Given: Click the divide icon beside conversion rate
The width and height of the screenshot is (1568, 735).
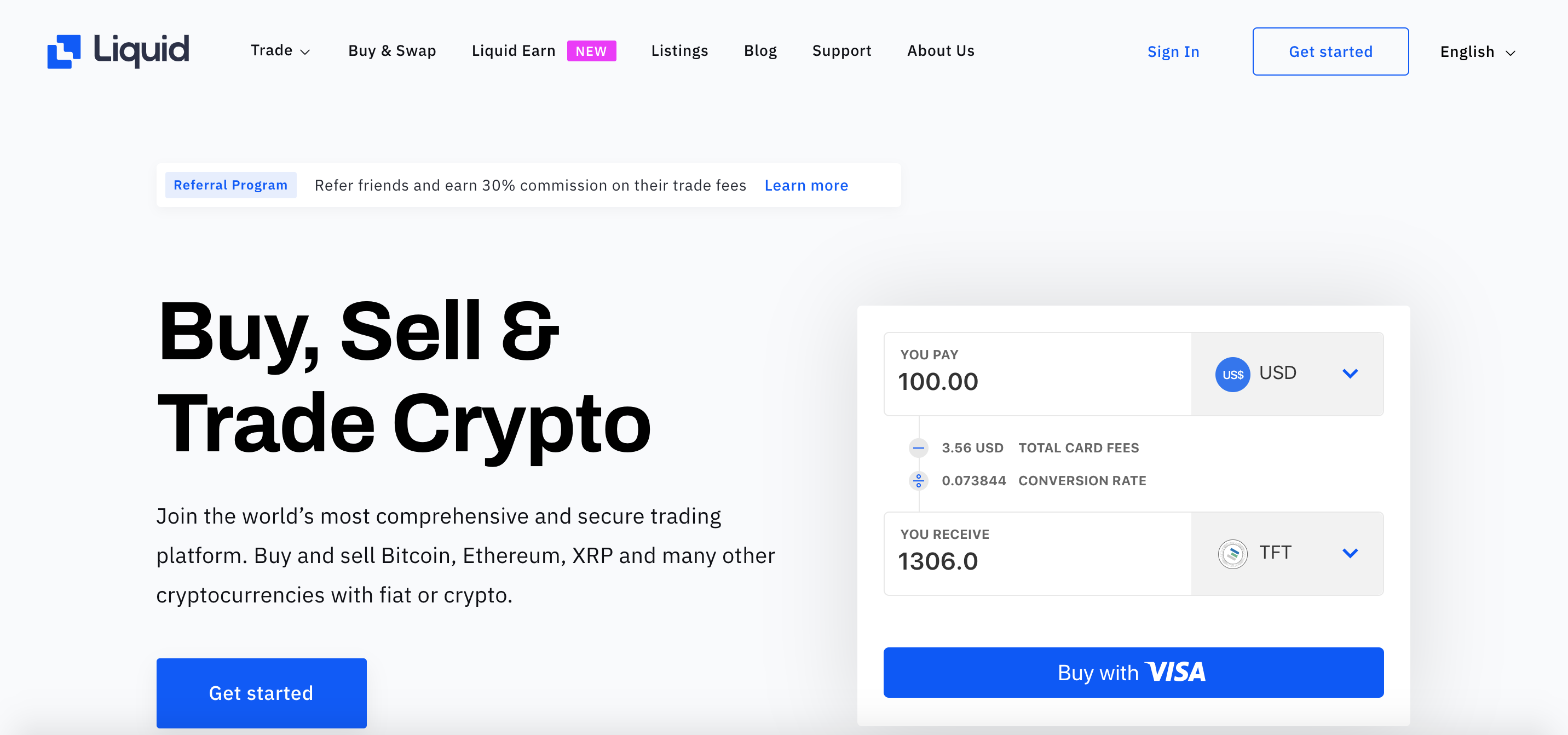Looking at the screenshot, I should [x=919, y=481].
